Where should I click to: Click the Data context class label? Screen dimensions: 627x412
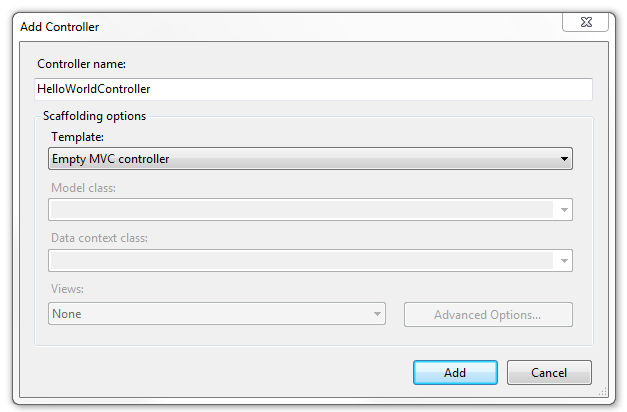99,238
